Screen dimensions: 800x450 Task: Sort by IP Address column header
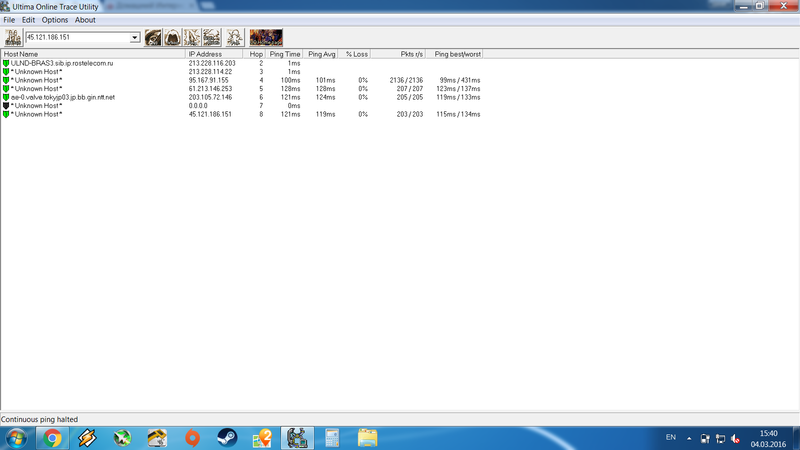pos(214,54)
